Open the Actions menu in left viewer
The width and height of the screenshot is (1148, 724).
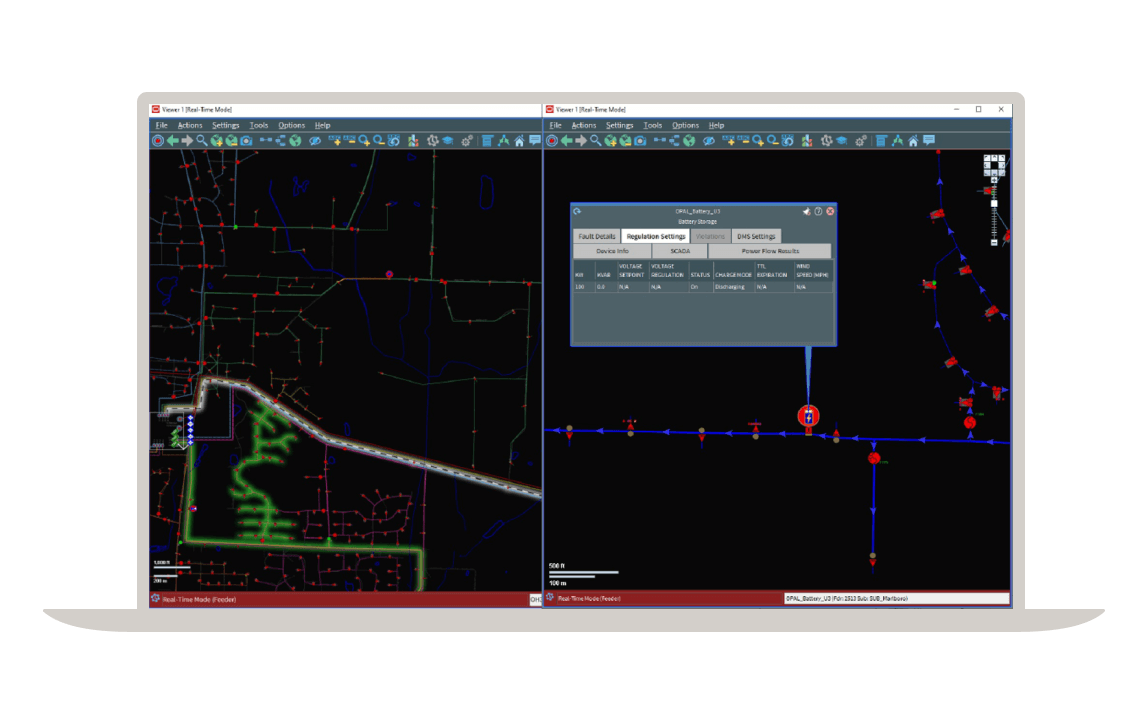[x=190, y=125]
